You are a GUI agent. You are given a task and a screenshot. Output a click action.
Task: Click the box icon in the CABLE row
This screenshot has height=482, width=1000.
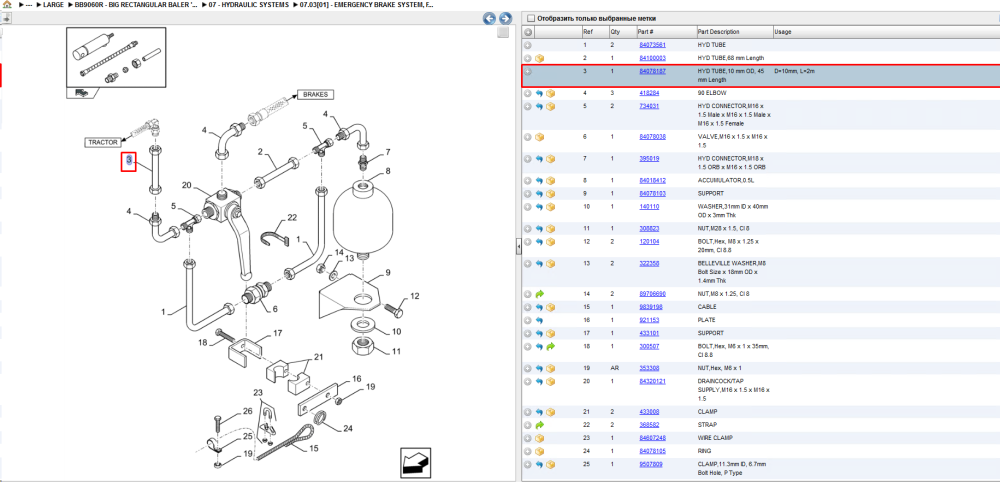pyautogui.click(x=550, y=307)
